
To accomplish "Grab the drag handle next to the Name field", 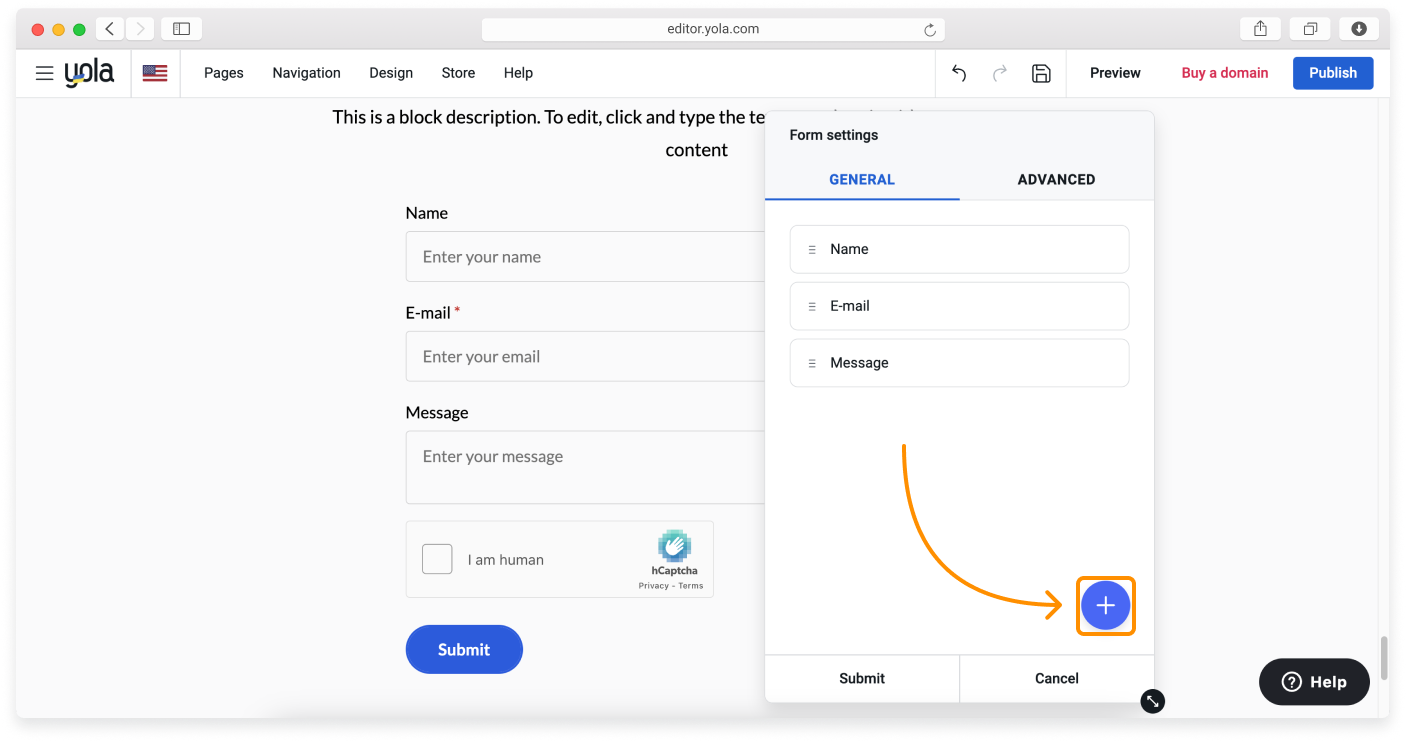I will pos(811,249).
